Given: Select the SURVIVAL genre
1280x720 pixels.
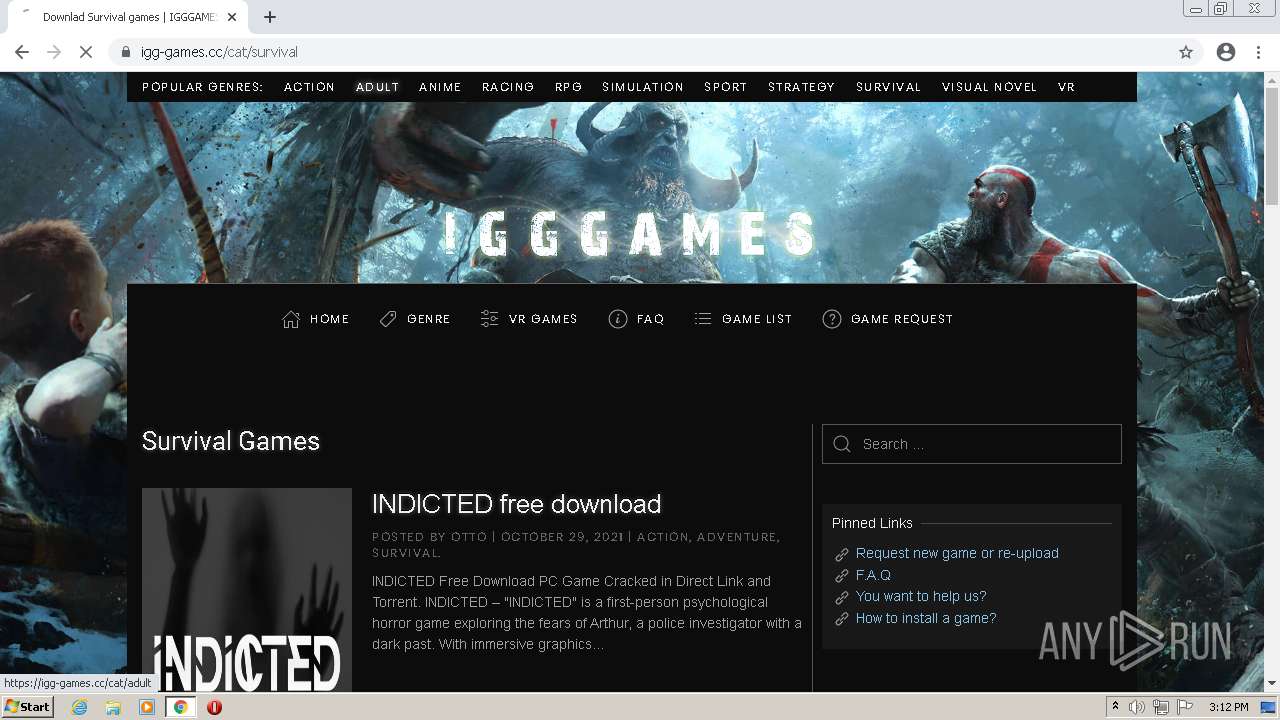Looking at the screenshot, I should (x=888, y=87).
